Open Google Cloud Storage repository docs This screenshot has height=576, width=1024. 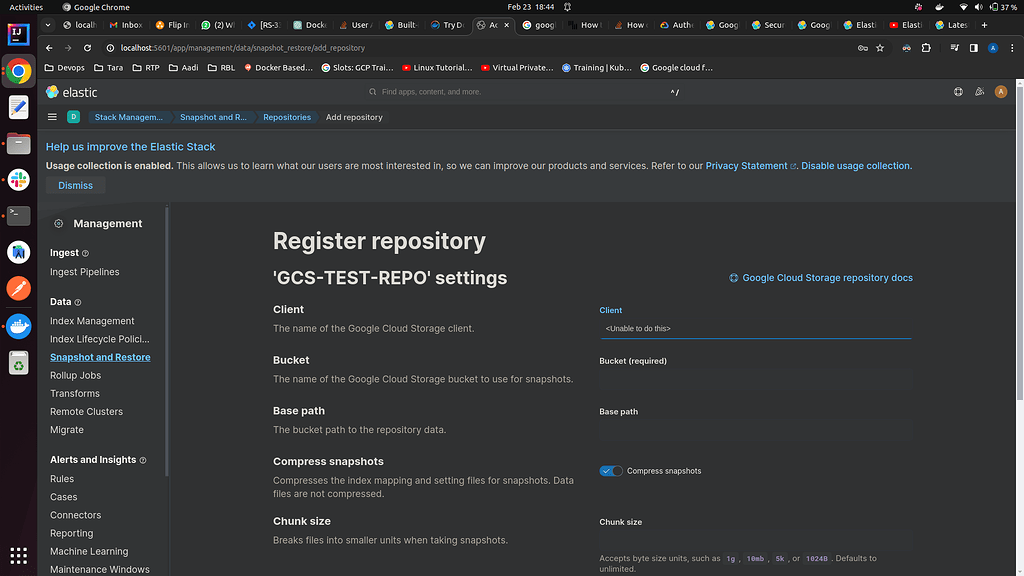pyautogui.click(x=827, y=277)
